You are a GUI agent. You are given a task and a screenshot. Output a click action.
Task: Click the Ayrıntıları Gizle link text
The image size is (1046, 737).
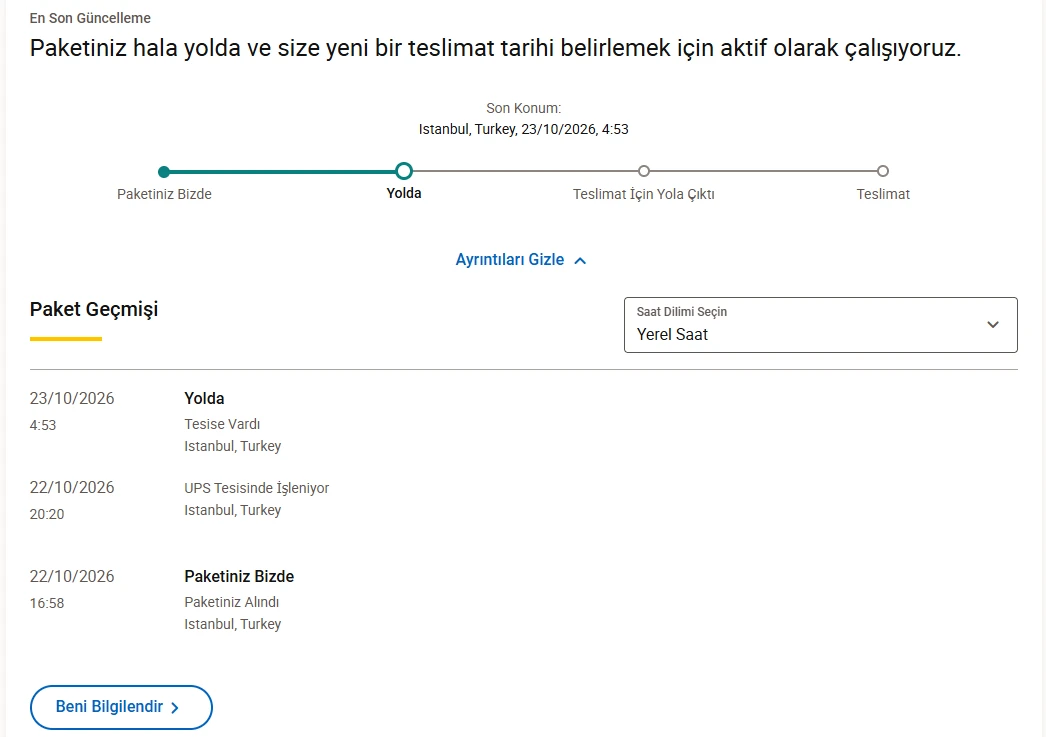[510, 259]
